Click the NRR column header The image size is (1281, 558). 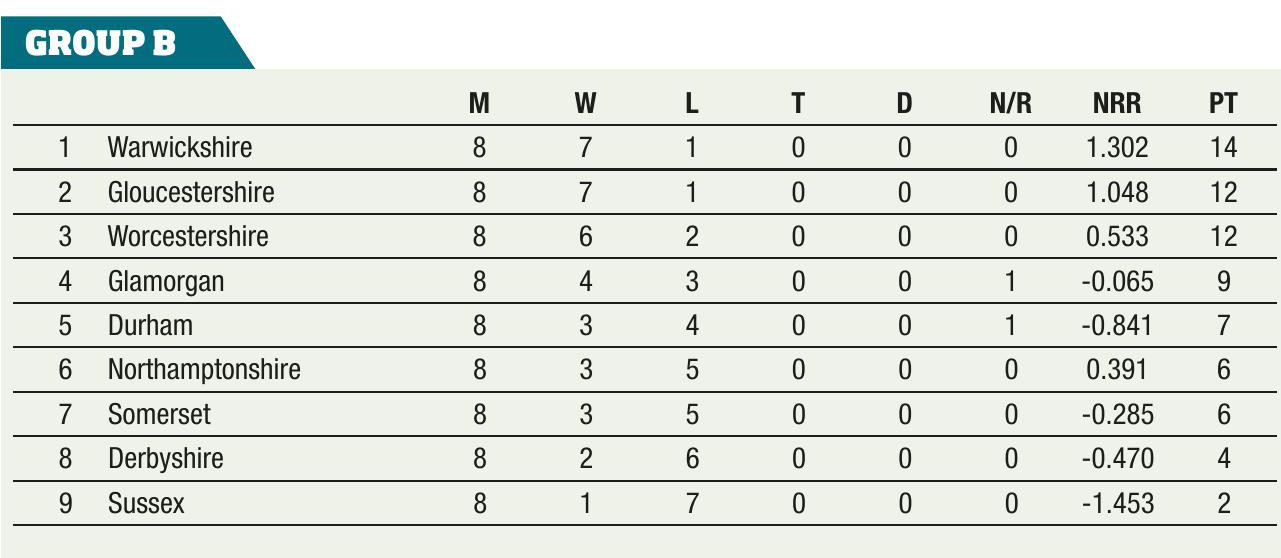(1116, 103)
